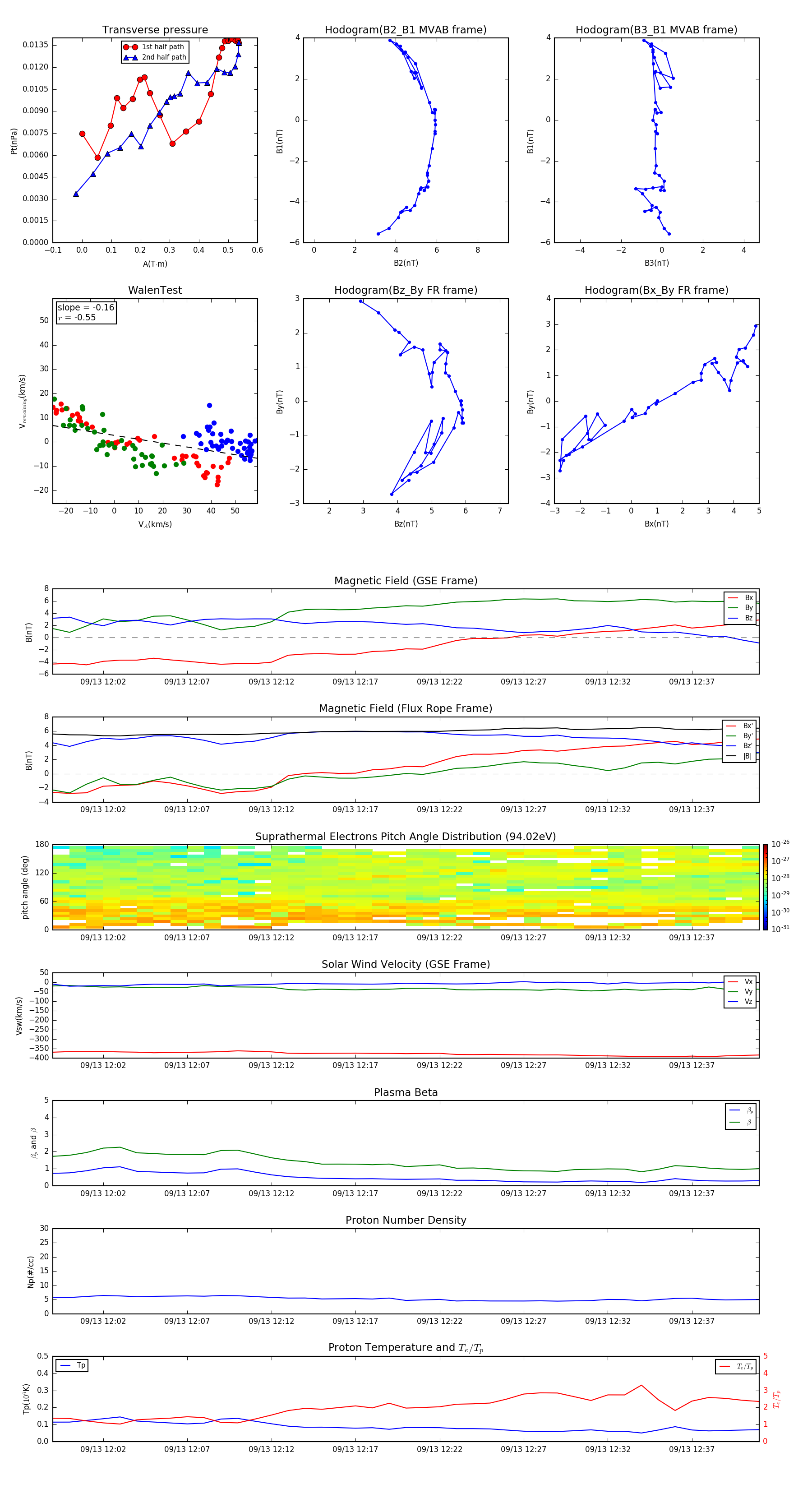Click the lowest blue triangle in pressure plot
Screen dimensions: 812x1489
click(x=76, y=194)
